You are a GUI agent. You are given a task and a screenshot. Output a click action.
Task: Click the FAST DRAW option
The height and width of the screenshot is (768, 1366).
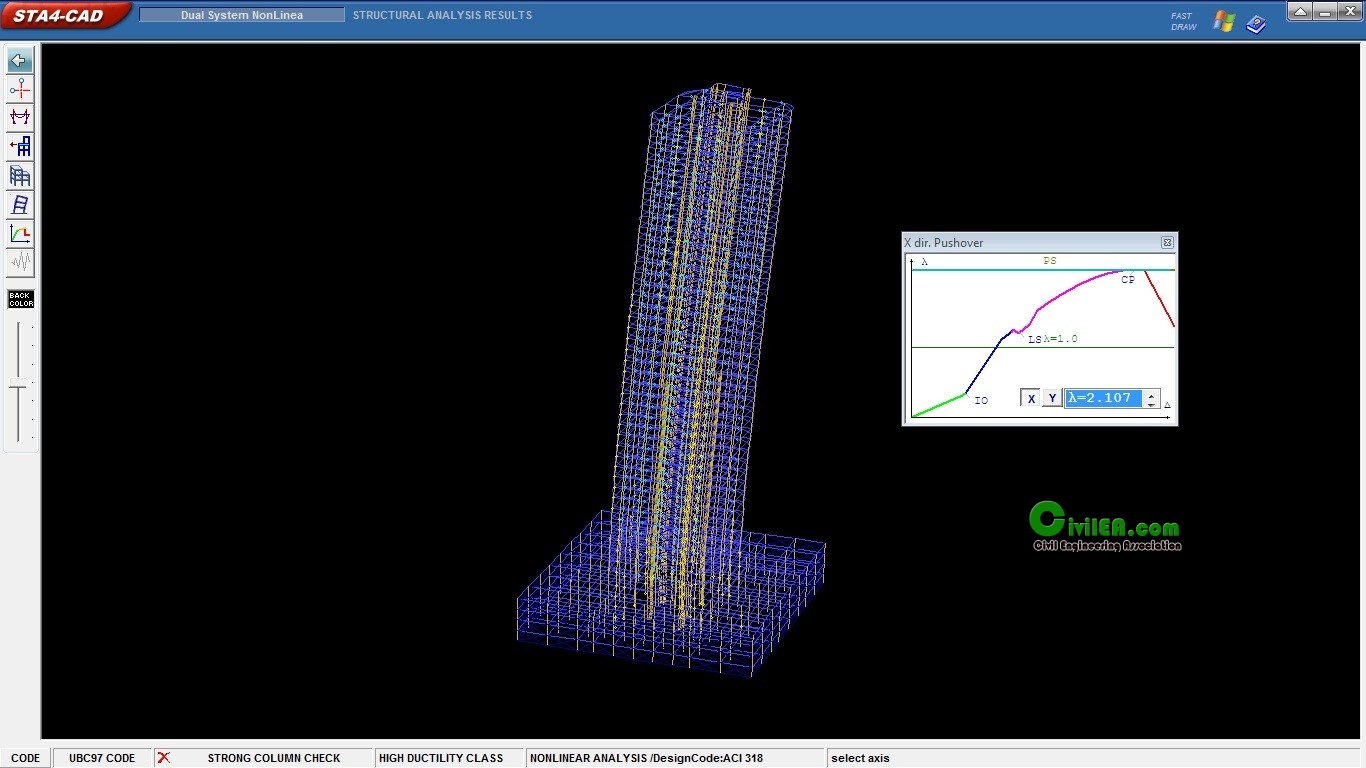tap(1183, 21)
